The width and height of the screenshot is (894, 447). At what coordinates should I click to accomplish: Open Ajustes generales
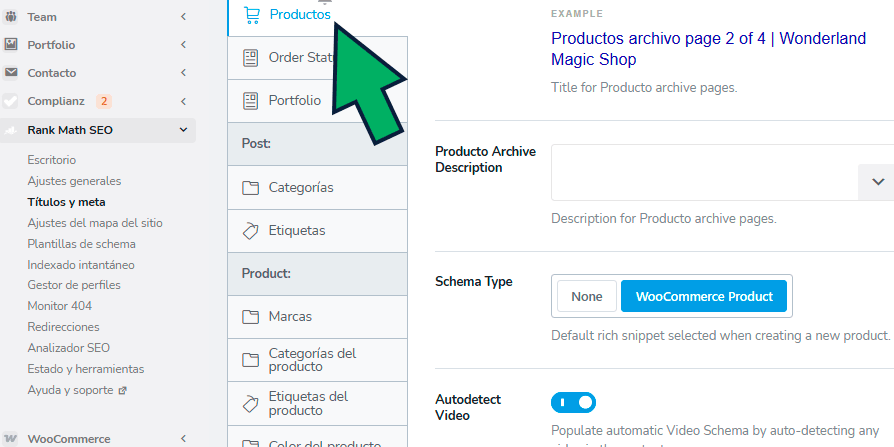[x=74, y=181]
